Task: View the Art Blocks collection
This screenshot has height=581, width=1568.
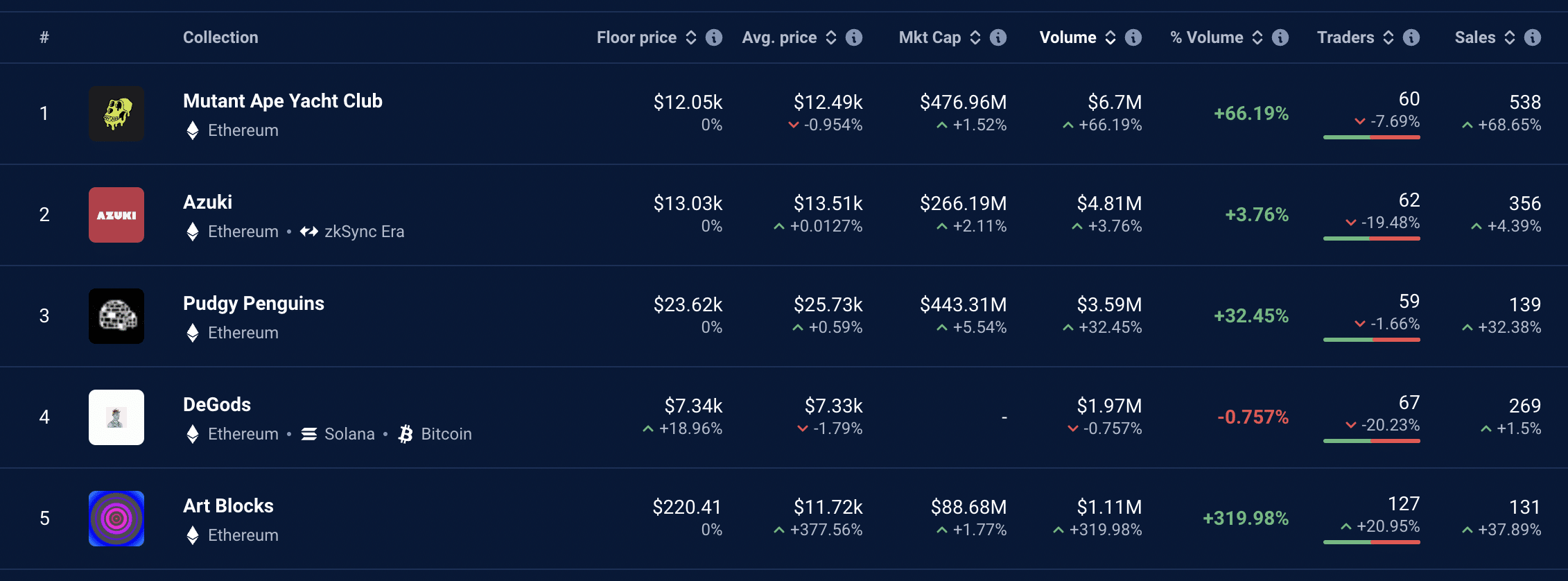Action: pos(228,506)
